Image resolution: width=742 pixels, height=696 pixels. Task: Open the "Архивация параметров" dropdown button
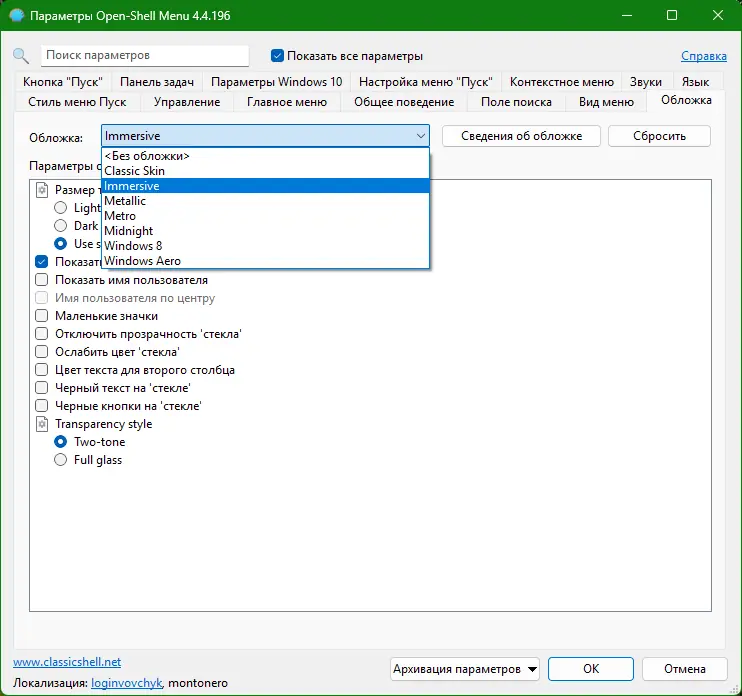(x=465, y=669)
